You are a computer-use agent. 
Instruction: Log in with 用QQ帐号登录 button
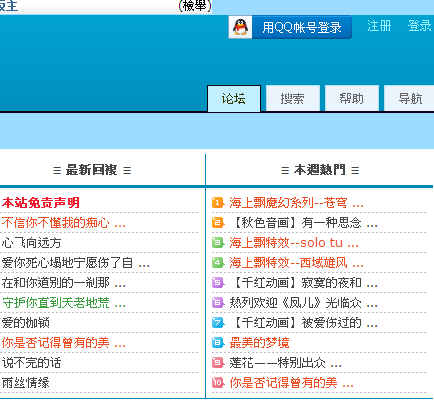290,27
